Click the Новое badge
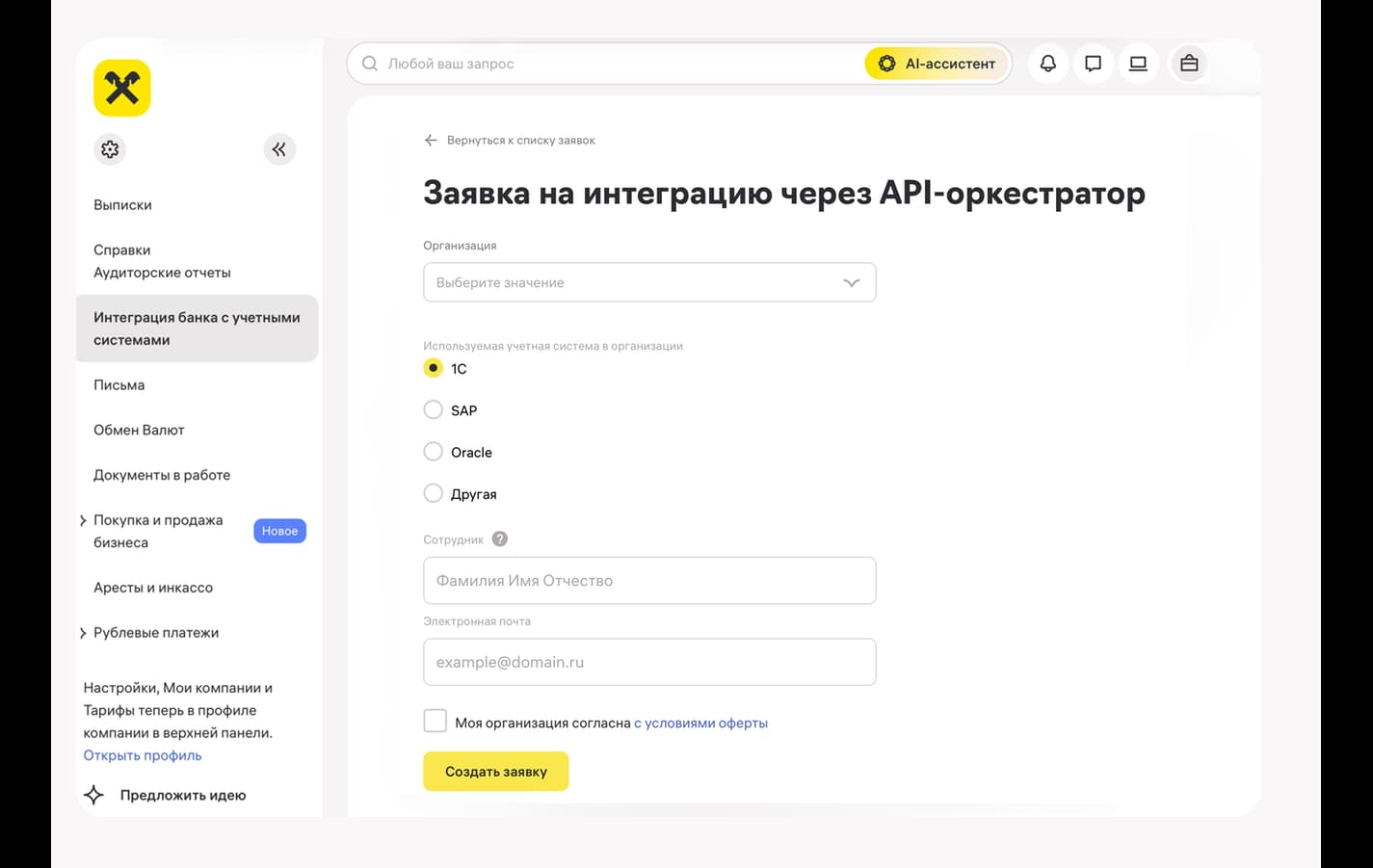This screenshot has height=868, width=1373. tap(280, 531)
